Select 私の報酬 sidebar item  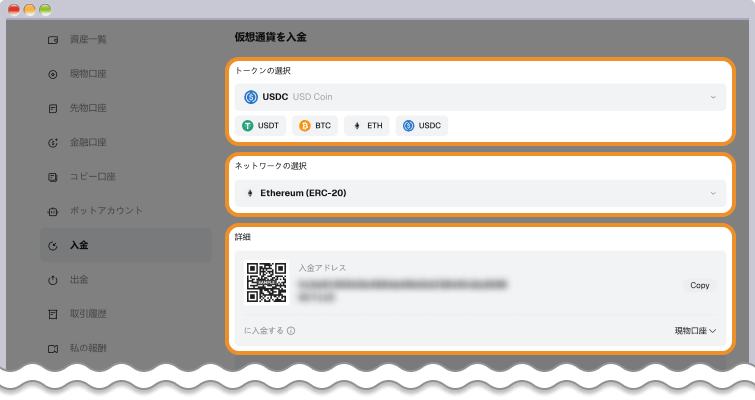coord(125,348)
